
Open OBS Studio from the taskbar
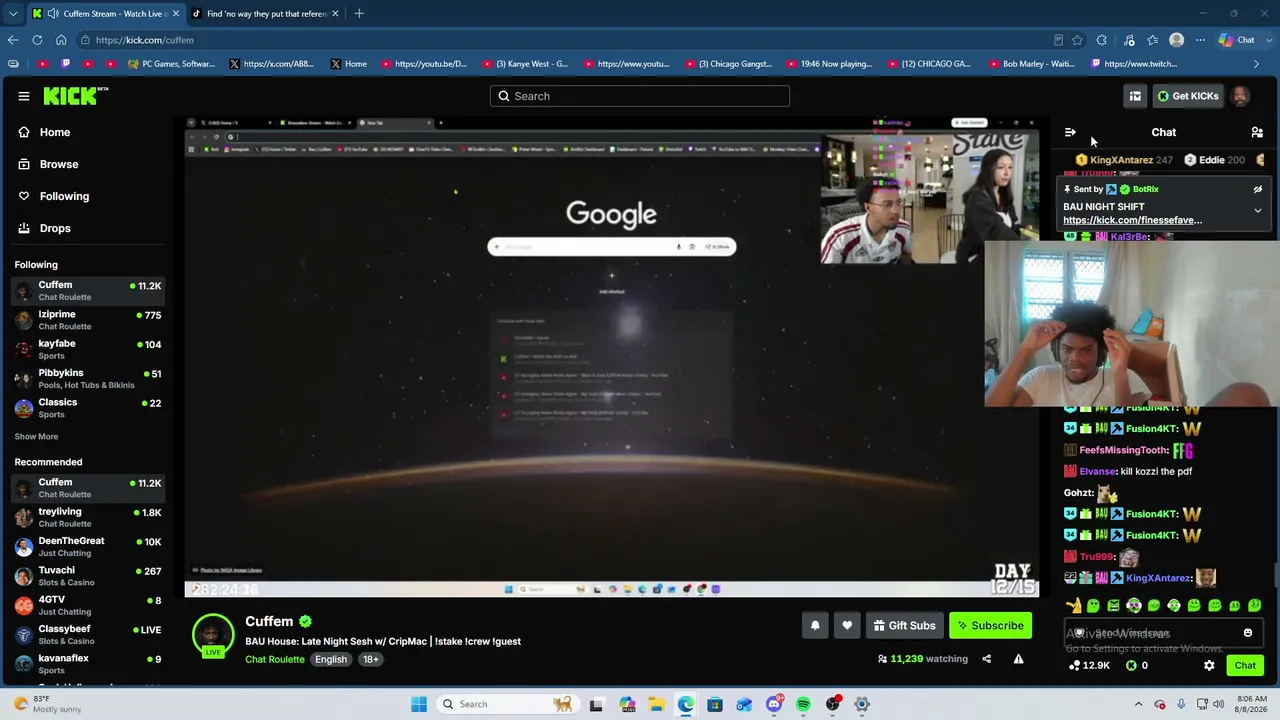click(x=832, y=704)
